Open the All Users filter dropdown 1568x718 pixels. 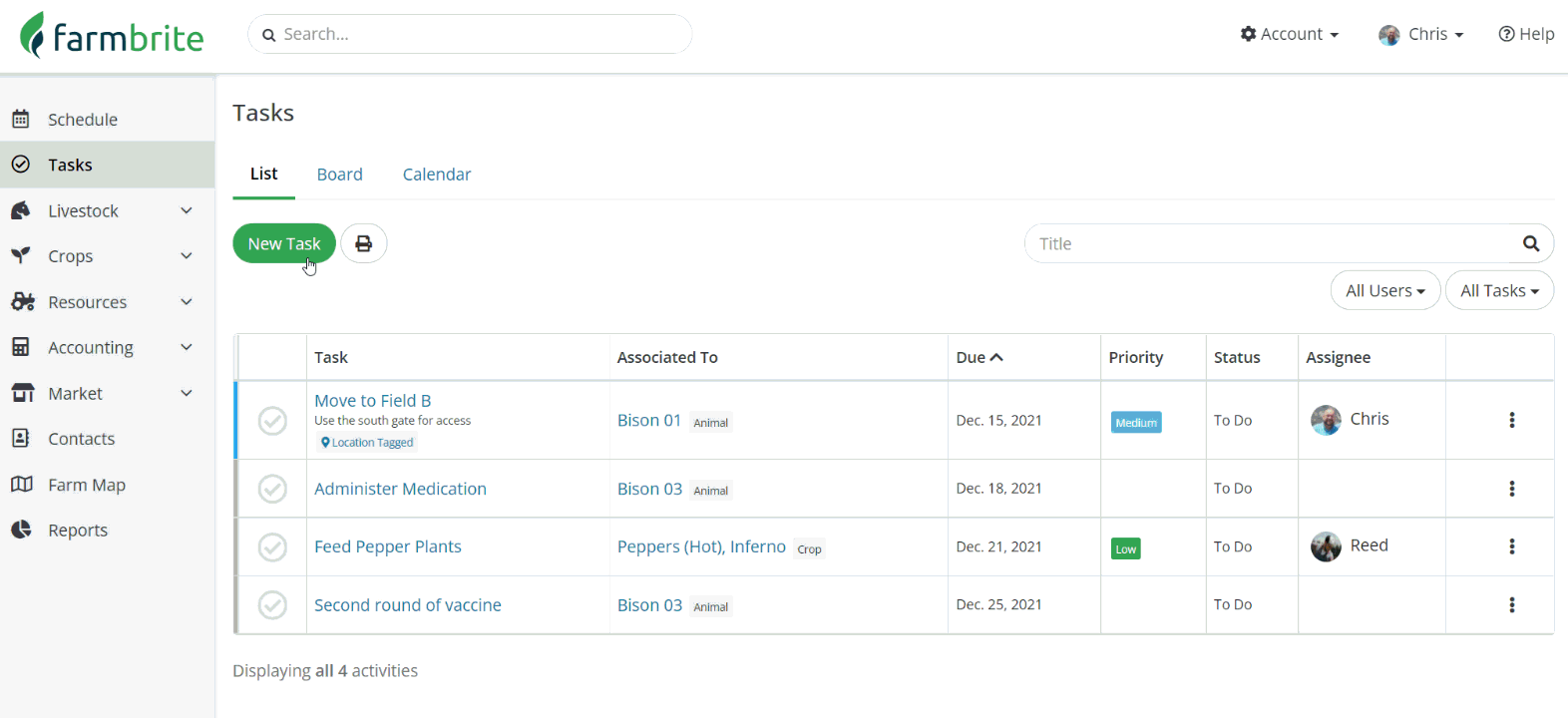click(x=1384, y=291)
